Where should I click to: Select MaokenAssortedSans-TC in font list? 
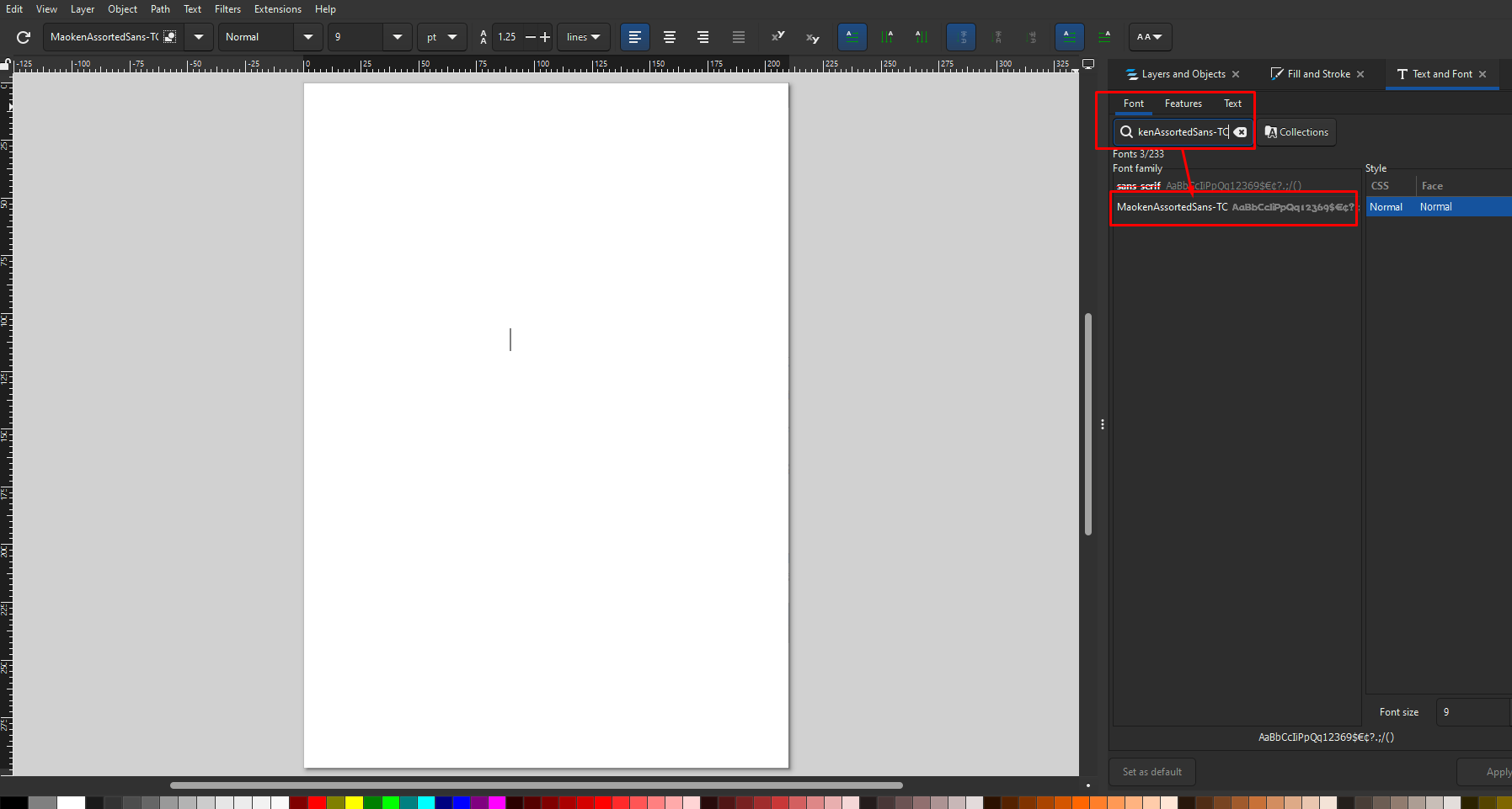point(1172,207)
